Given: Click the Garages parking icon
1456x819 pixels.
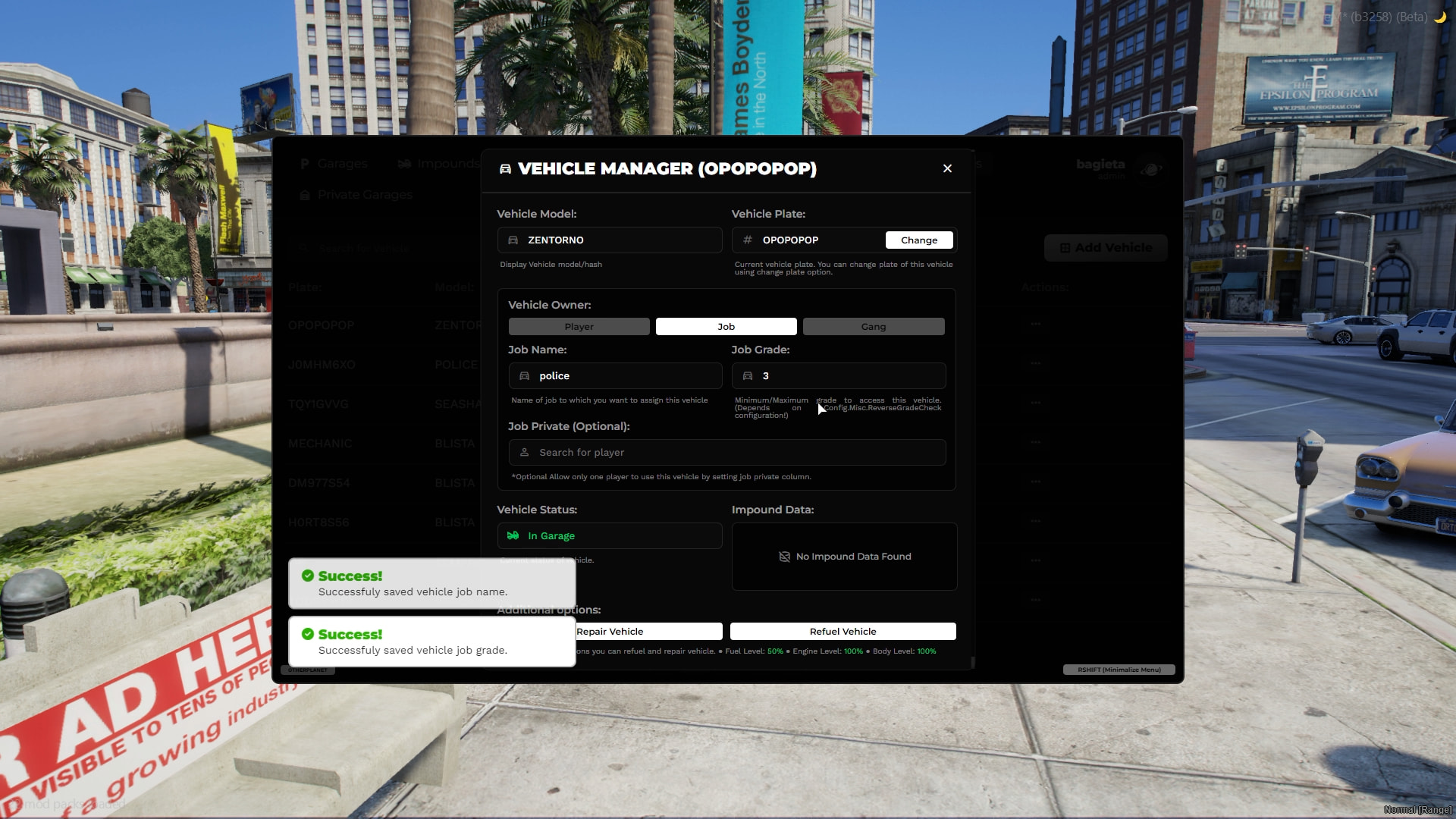Looking at the screenshot, I should 305,164.
